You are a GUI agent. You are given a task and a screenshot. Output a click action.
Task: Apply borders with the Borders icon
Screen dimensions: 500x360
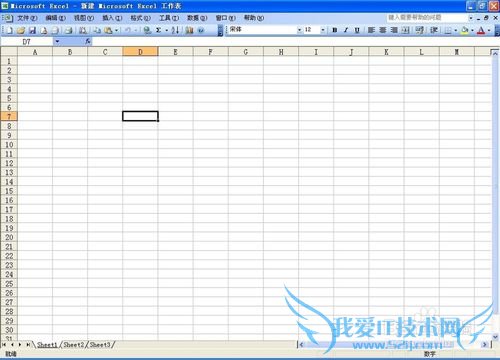tap(448, 30)
